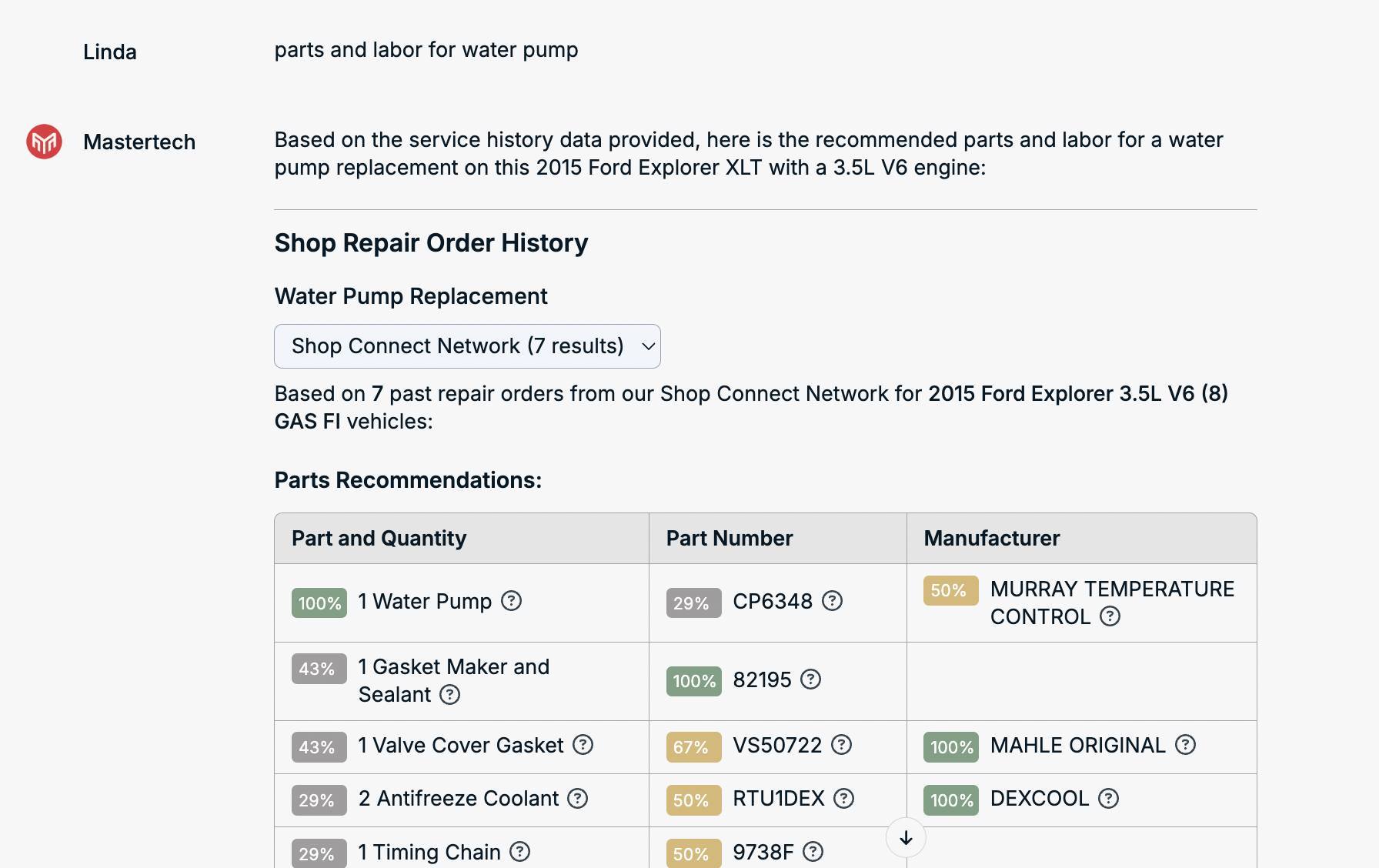The image size is (1379, 868).
Task: Select "MAHLE ORIGINAL" manufacturer text
Action: (x=1078, y=745)
